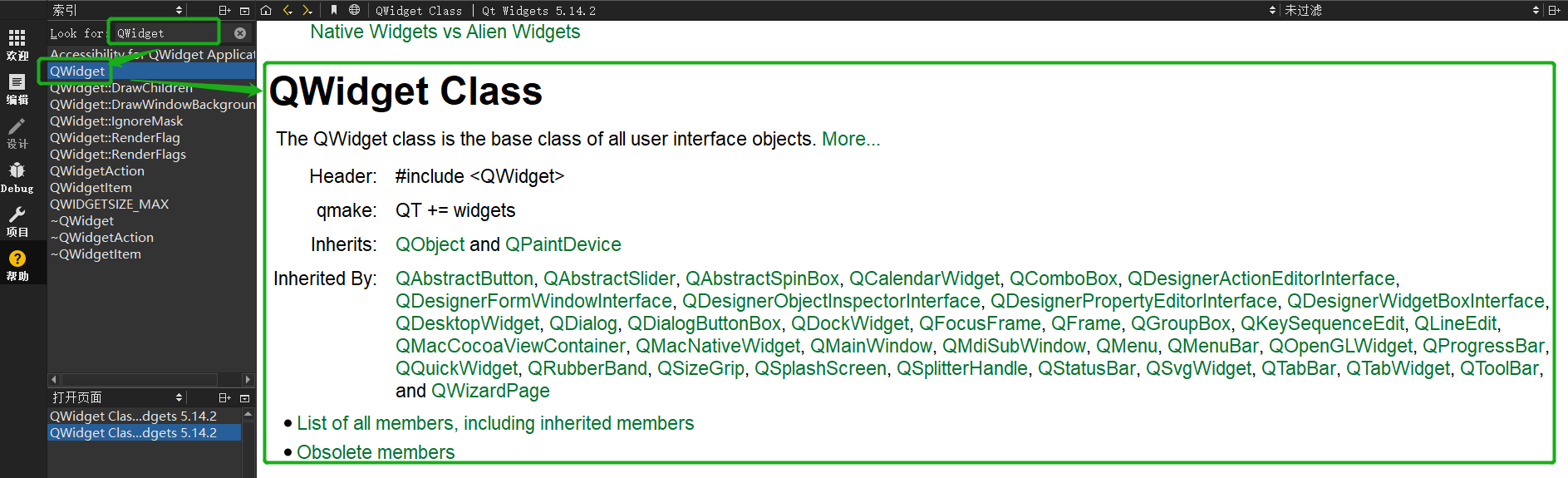Open the 索引 sidebar selector dropdown

pos(116,11)
